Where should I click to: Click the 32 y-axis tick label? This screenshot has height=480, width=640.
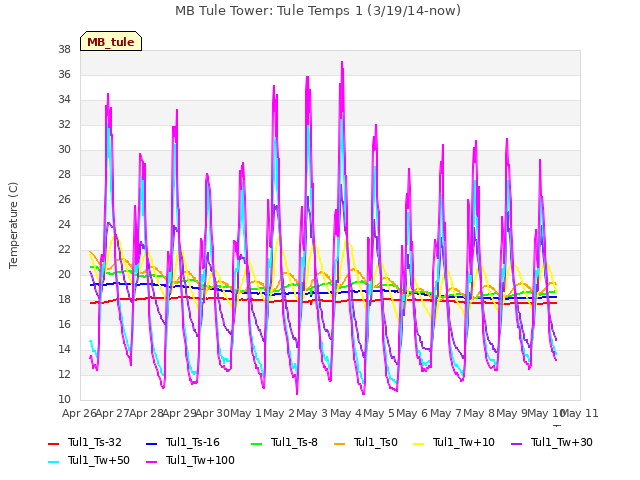64,124
